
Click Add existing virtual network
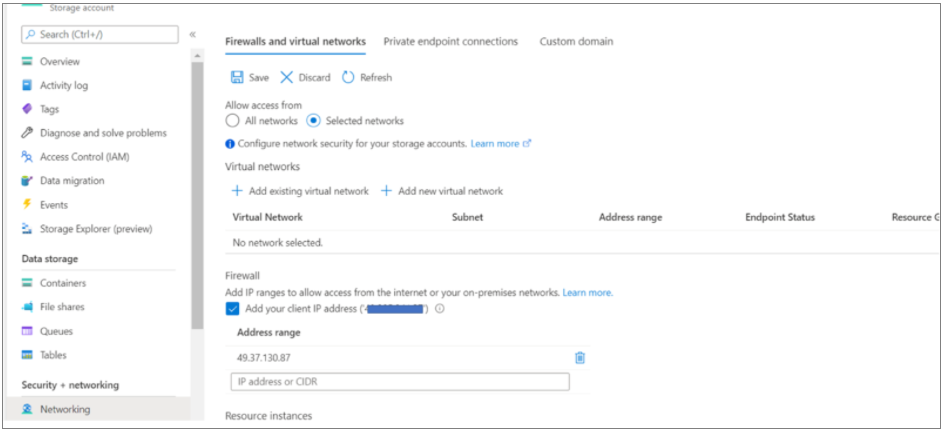[300, 191]
